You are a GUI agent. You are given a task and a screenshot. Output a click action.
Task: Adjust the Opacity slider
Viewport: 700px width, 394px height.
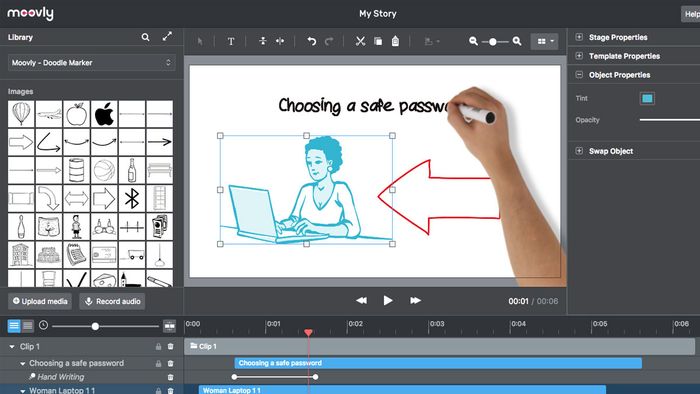(670, 120)
